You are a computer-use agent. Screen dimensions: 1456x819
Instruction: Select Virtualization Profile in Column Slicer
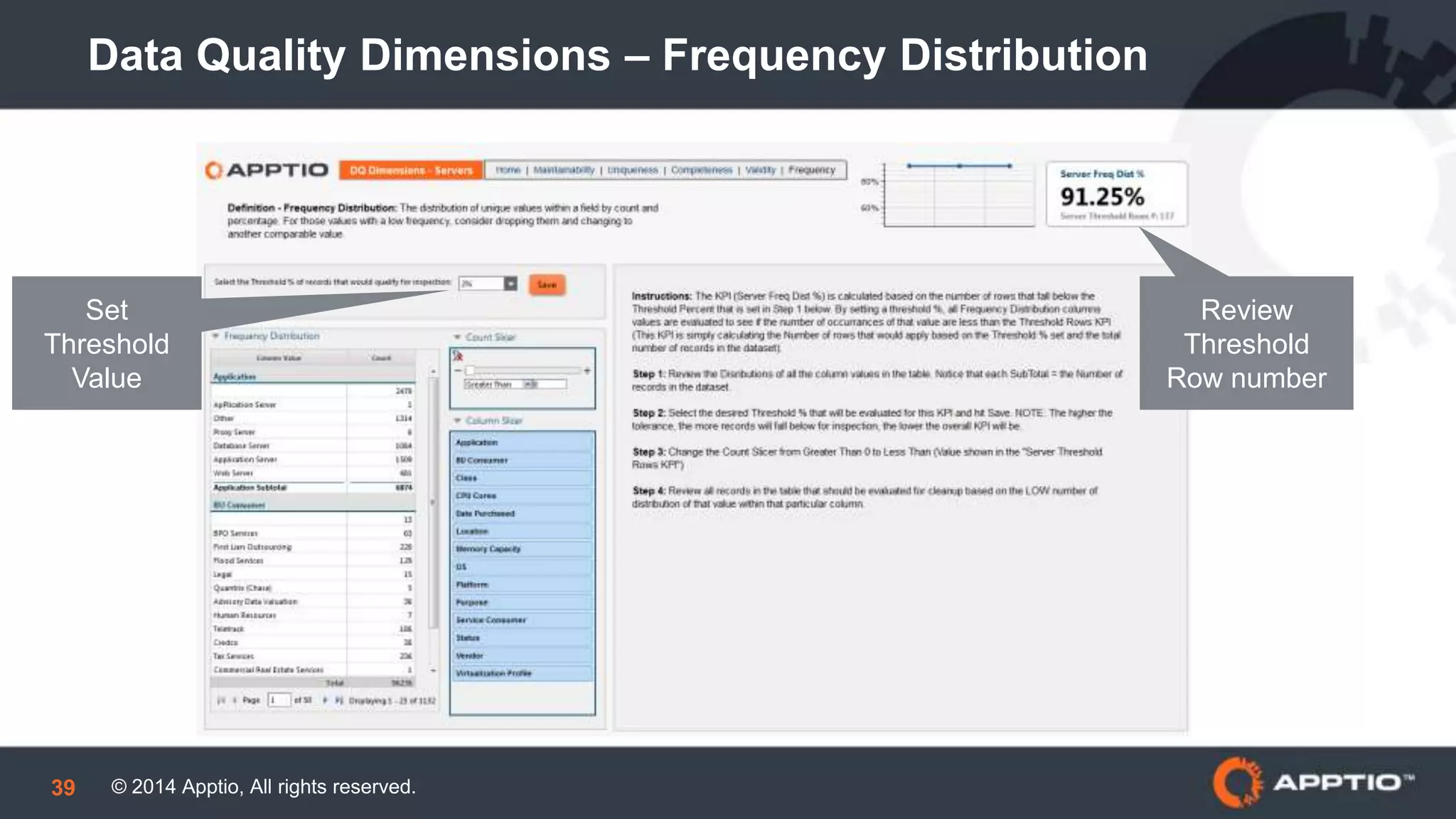point(523,673)
